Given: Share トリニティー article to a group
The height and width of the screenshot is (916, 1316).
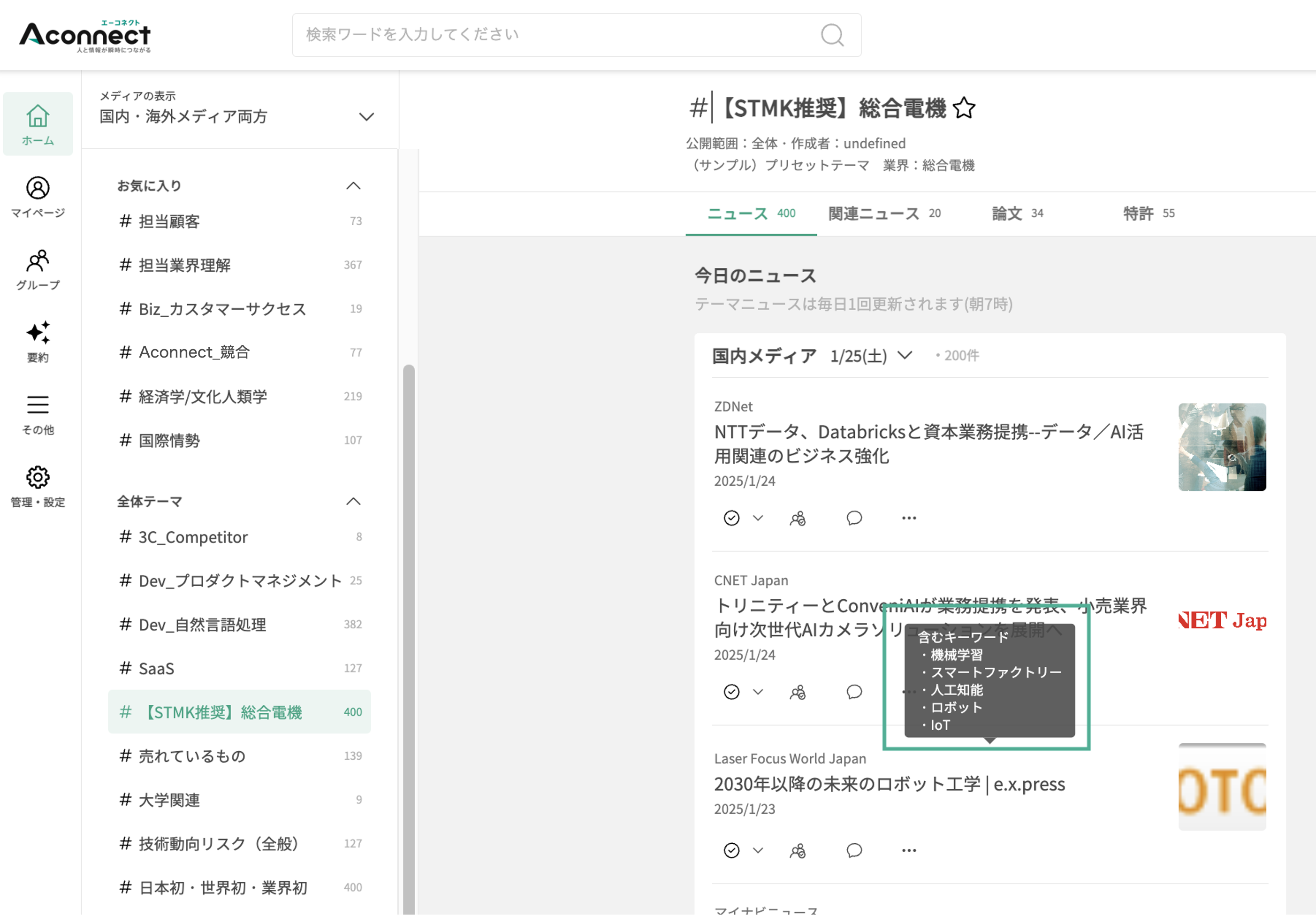Looking at the screenshot, I should point(797,692).
